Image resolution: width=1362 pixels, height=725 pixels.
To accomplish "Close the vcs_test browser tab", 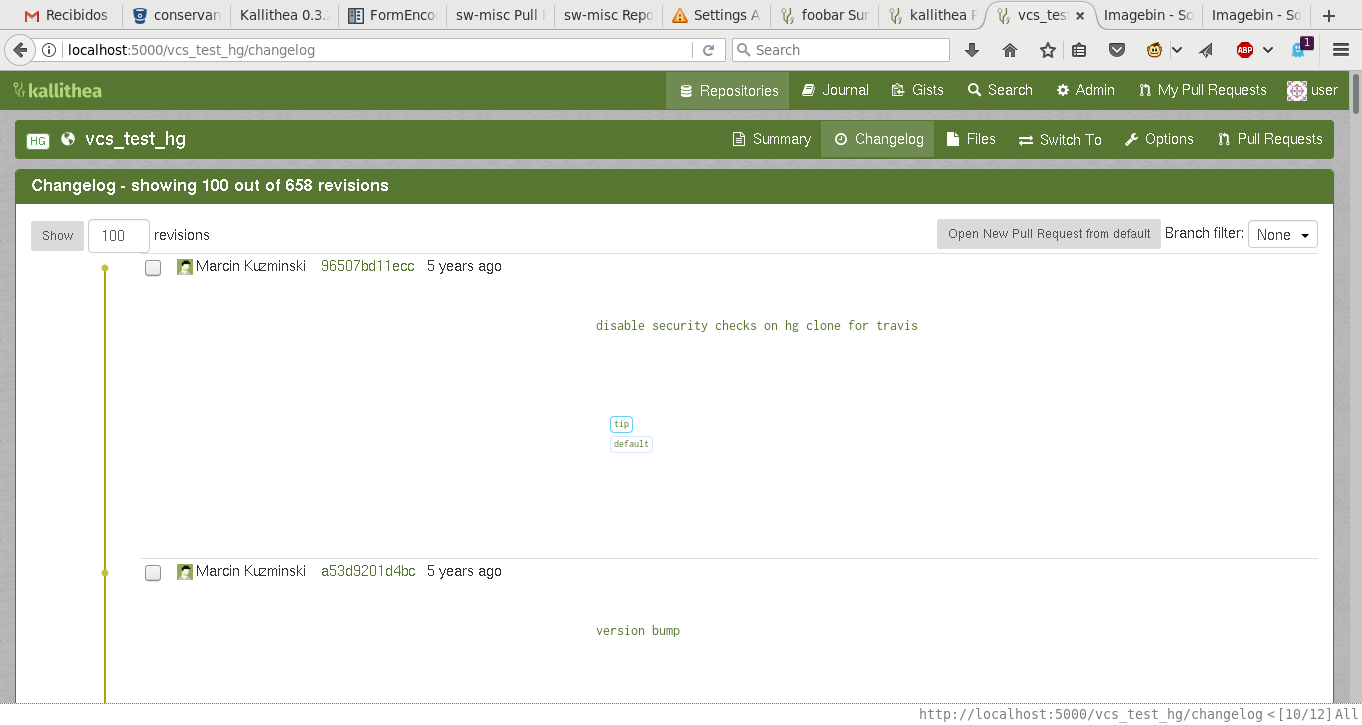I will coord(1080,16).
